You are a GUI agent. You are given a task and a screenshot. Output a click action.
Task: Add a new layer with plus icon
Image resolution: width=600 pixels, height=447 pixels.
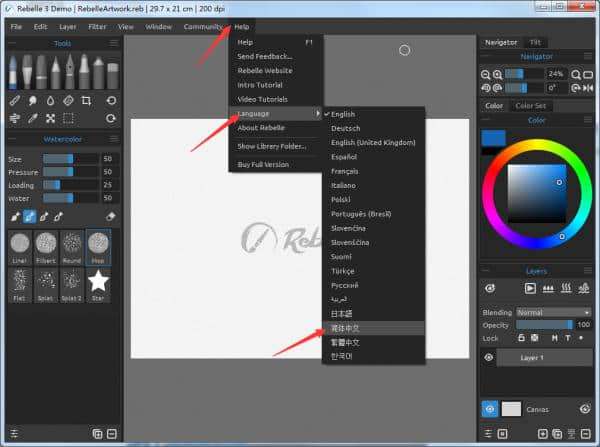(543, 434)
